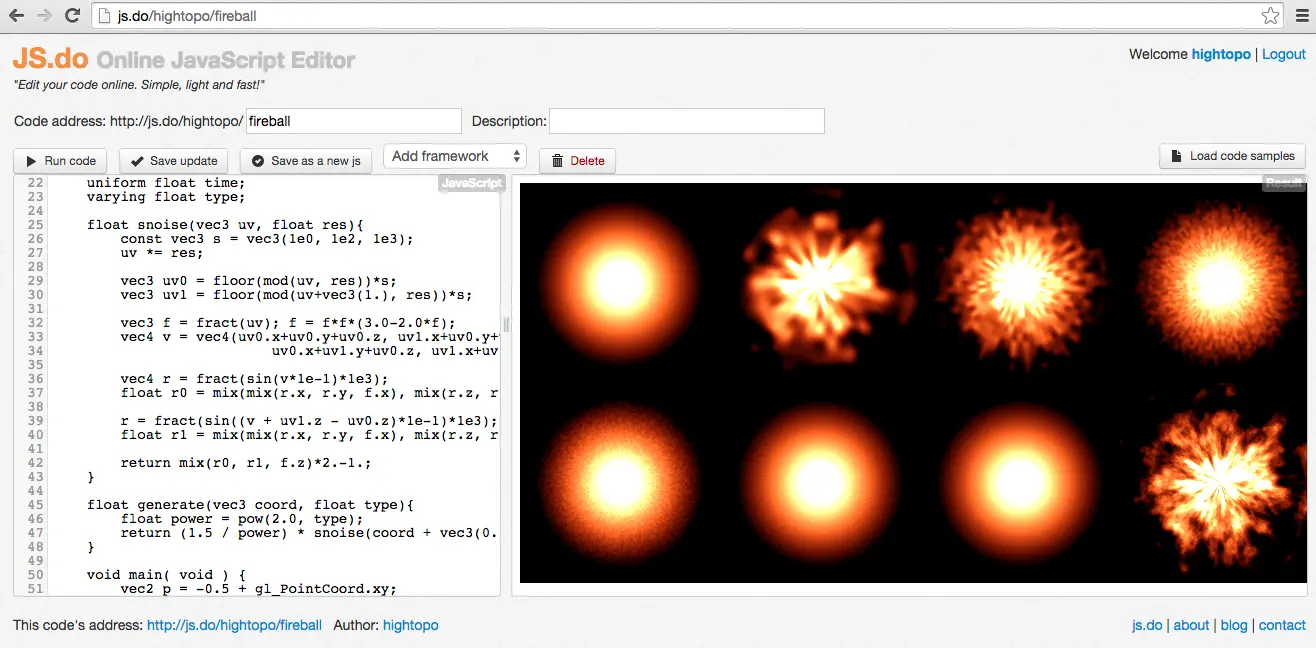
Task: Click the bookmark star in the address bar
Action: pyautogui.click(x=1270, y=15)
